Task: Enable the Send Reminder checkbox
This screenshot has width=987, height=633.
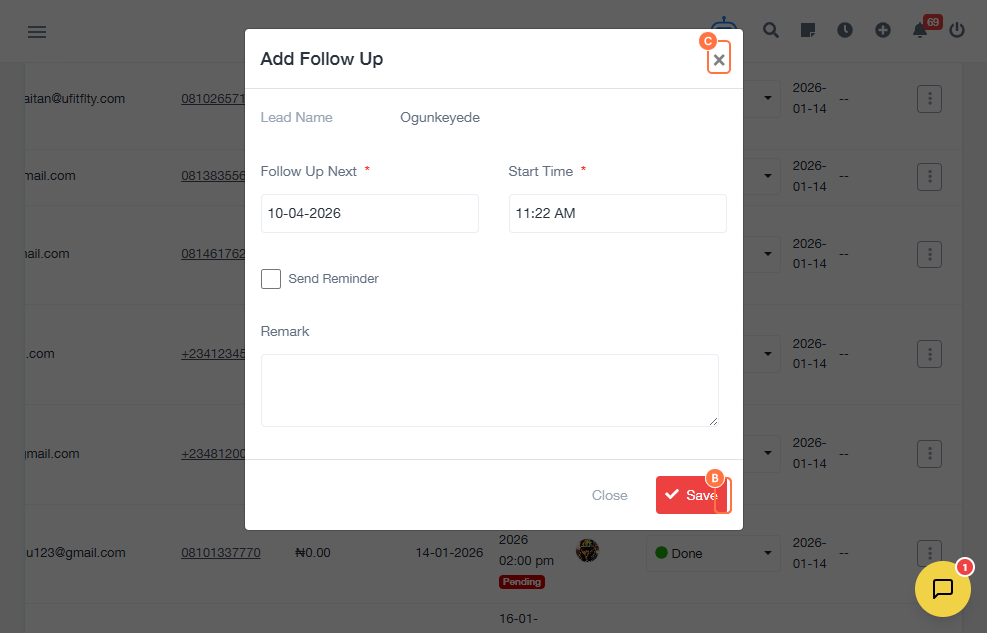Action: point(271,279)
